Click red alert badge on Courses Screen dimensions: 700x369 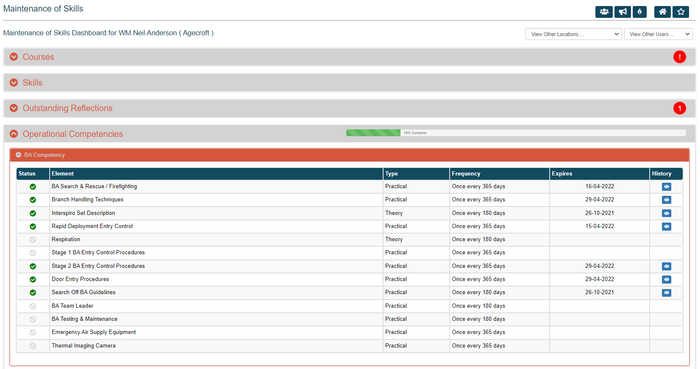click(679, 57)
